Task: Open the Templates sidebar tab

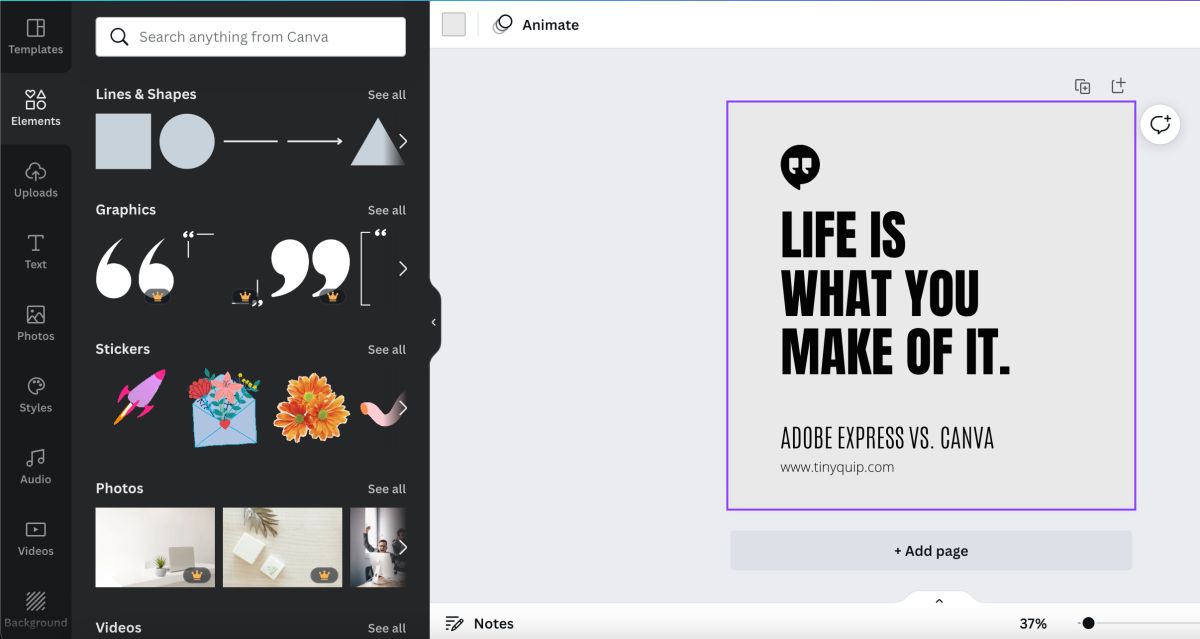Action: 36,37
